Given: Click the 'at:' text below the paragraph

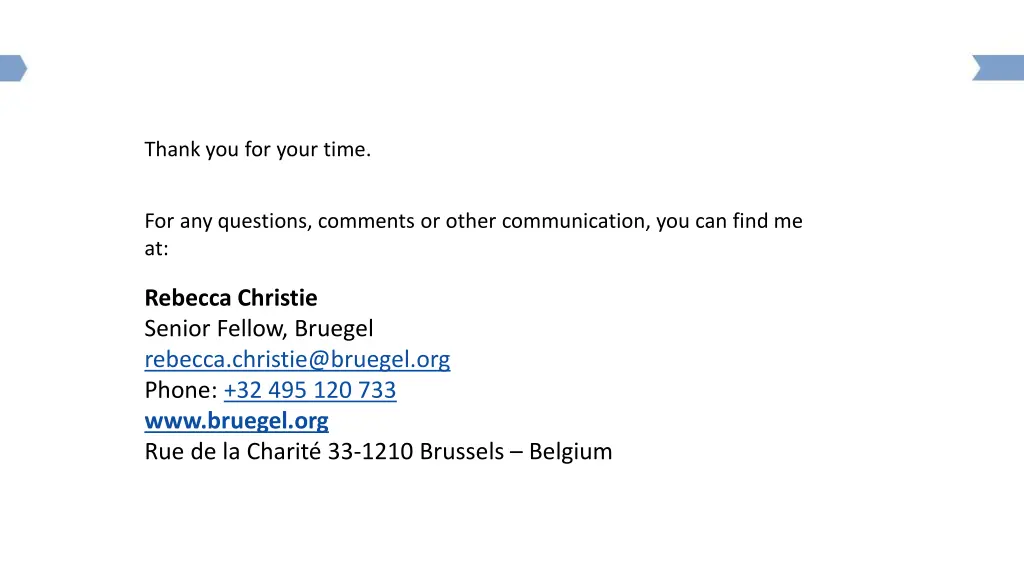Looking at the screenshot, I should [x=156, y=249].
